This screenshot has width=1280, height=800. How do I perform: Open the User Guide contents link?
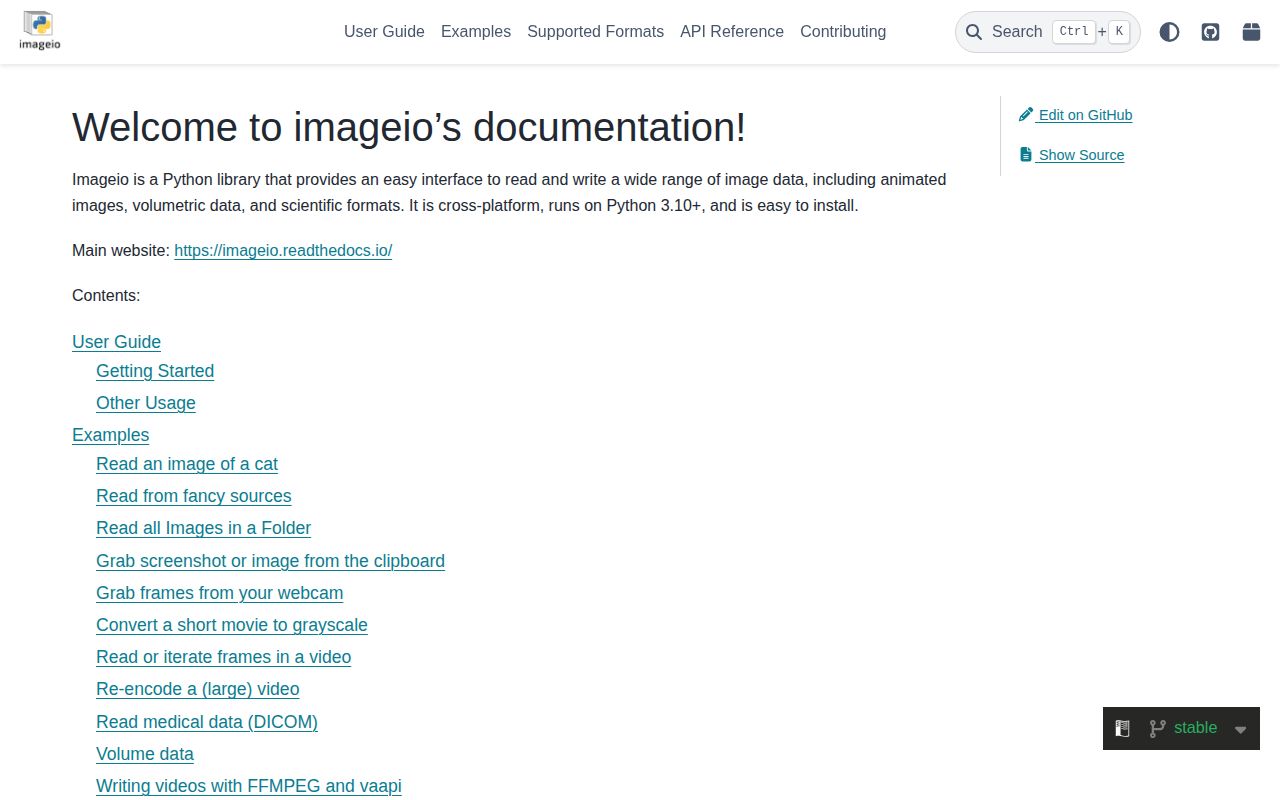pos(116,342)
